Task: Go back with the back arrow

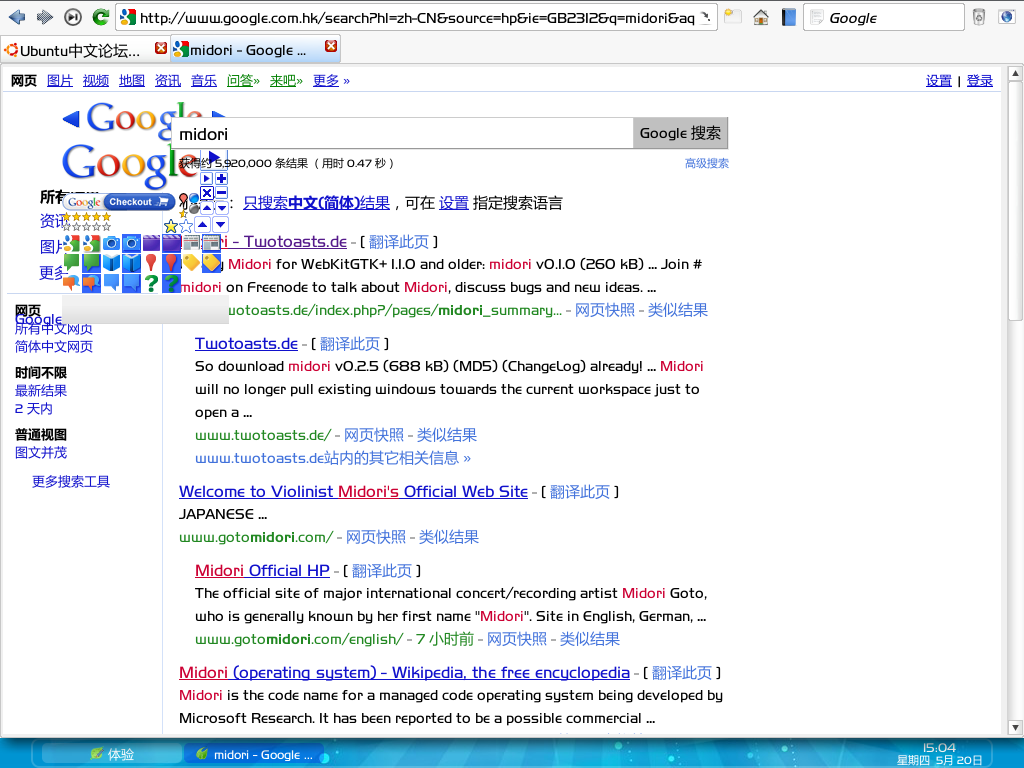Action: click(x=17, y=17)
